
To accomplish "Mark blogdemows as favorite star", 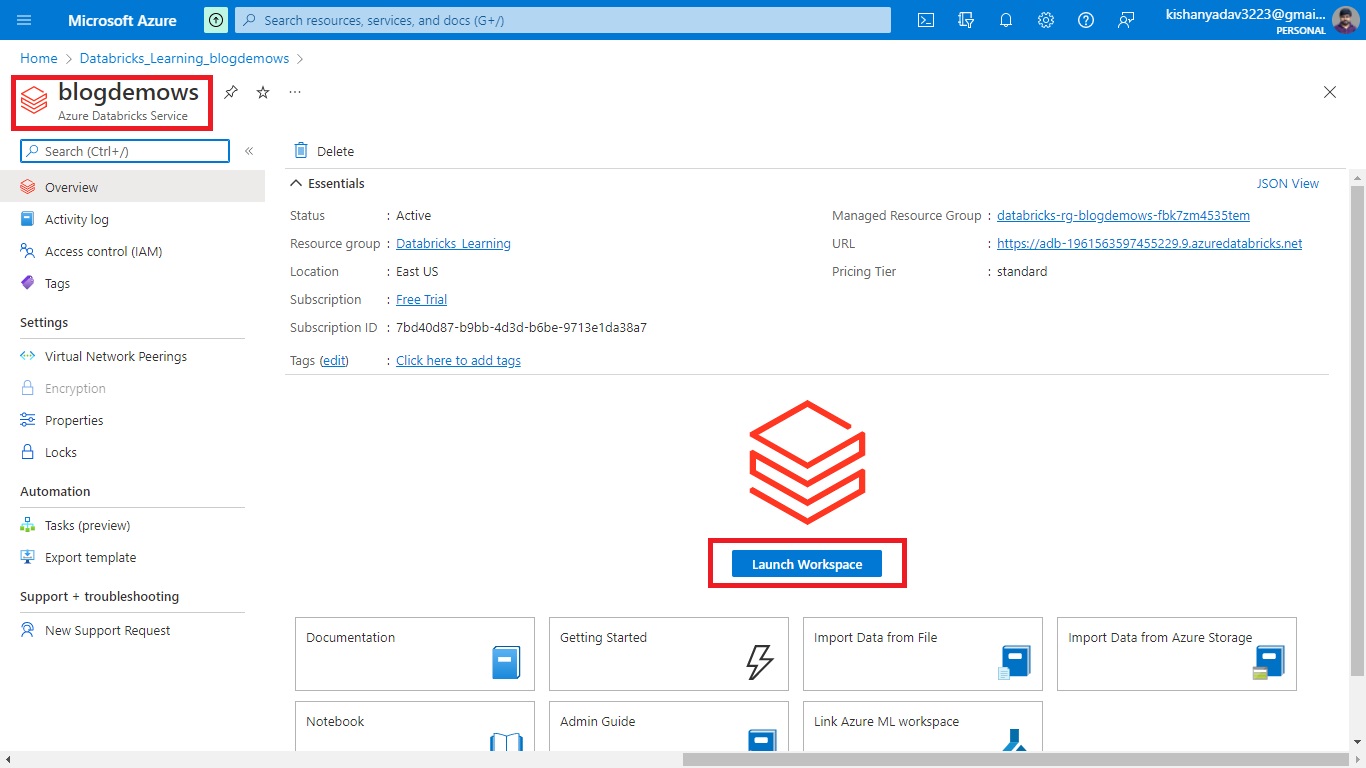I will click(263, 92).
